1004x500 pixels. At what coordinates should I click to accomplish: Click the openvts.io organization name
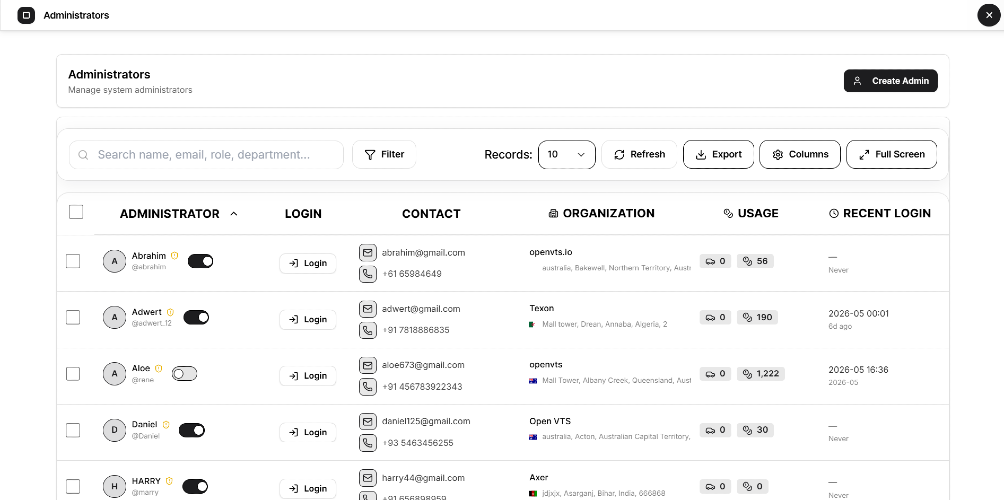pyautogui.click(x=551, y=252)
